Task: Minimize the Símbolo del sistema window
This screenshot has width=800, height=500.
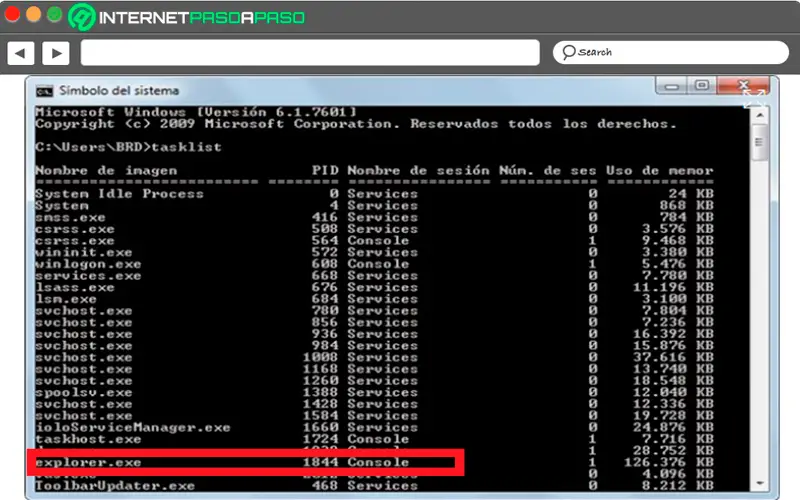Action: pos(671,86)
